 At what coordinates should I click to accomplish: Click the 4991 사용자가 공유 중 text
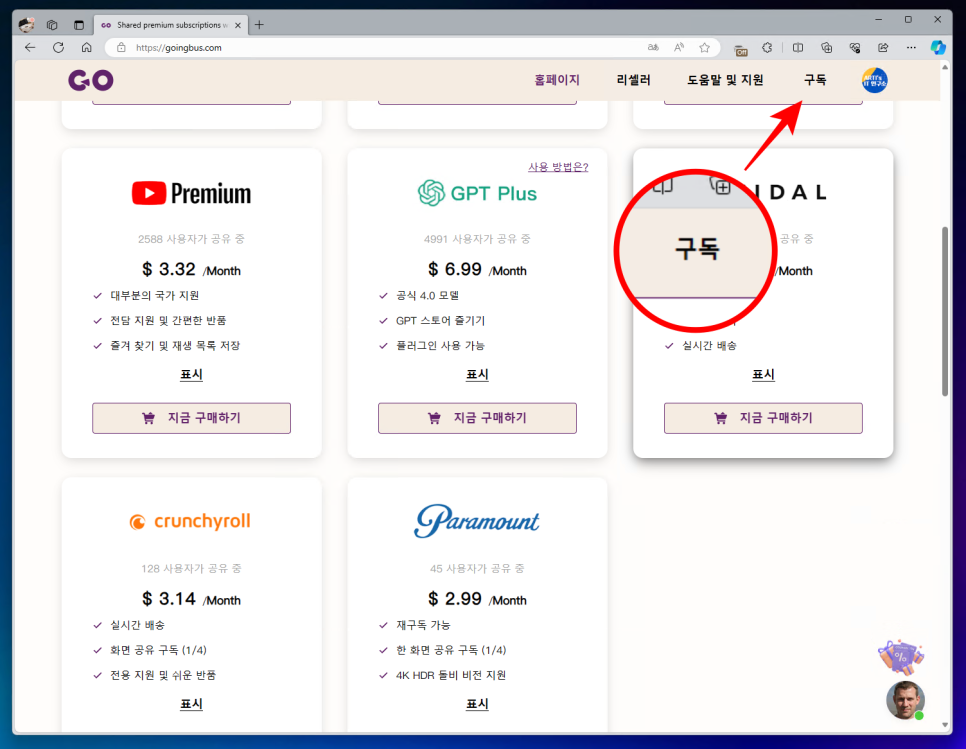(x=477, y=239)
